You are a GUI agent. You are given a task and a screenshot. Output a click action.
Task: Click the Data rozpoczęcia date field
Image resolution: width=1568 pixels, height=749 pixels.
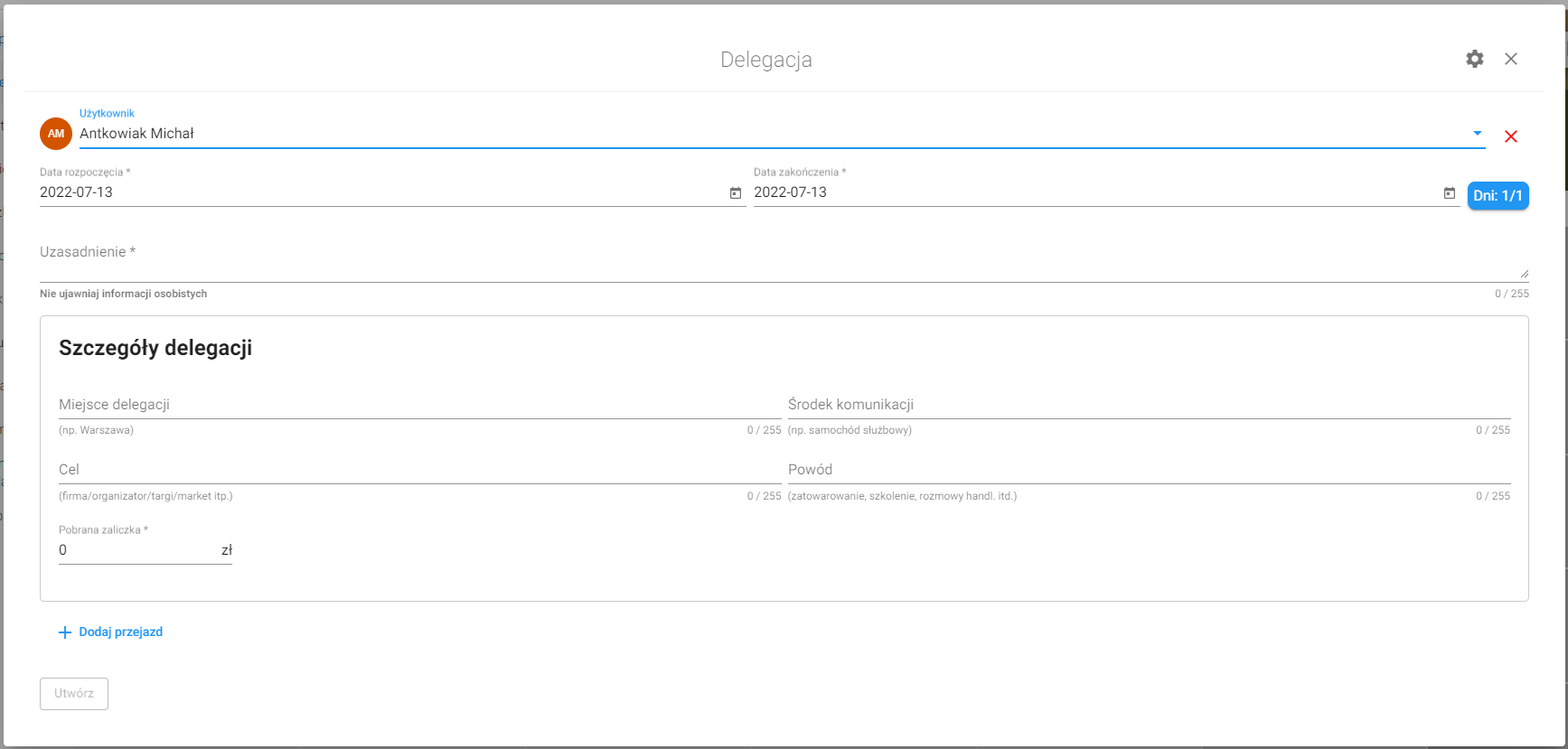(382, 192)
